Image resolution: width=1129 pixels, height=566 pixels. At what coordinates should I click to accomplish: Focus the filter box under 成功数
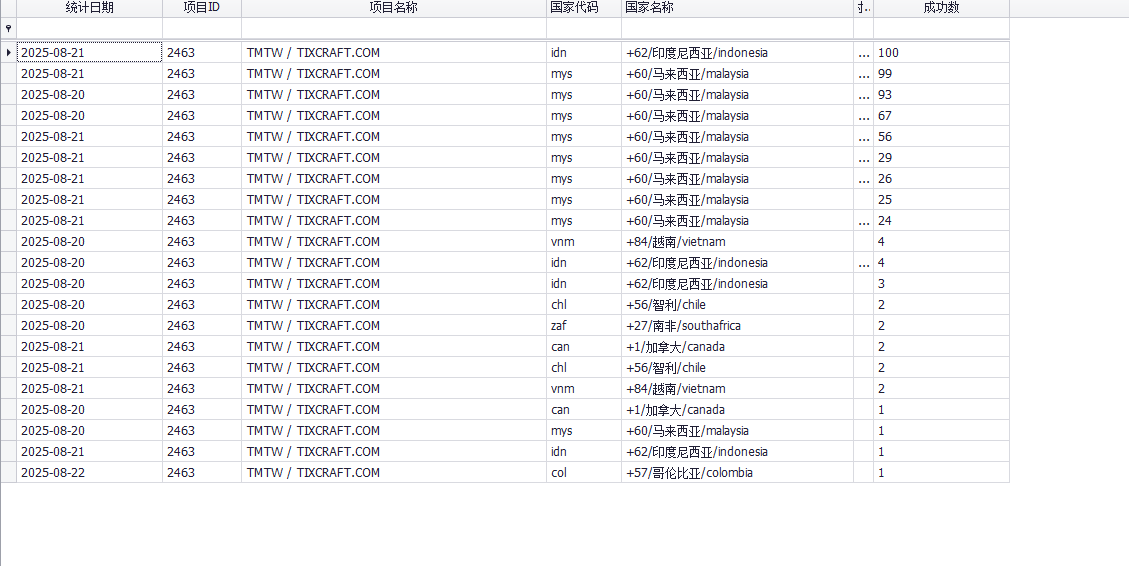tap(941, 28)
